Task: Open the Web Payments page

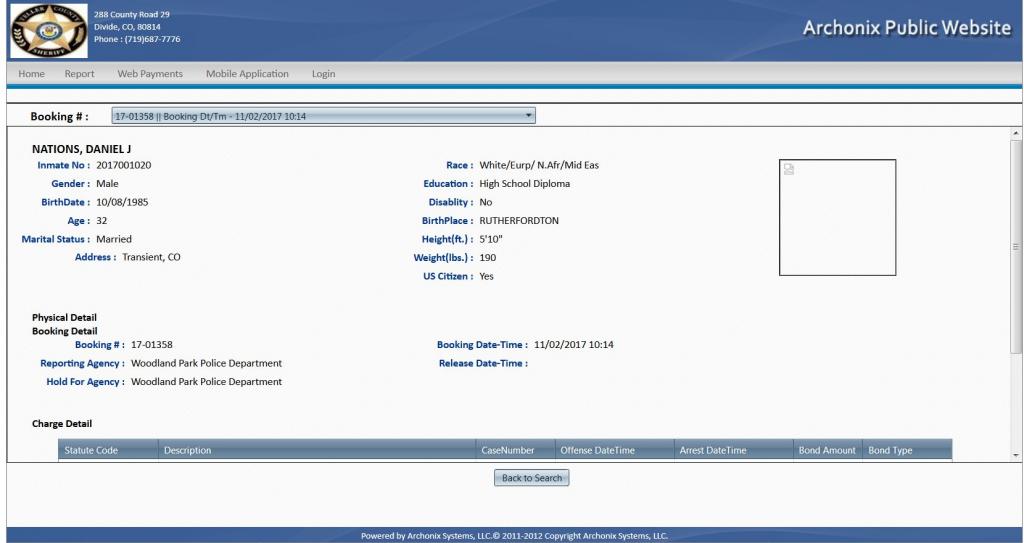Action: 150,74
